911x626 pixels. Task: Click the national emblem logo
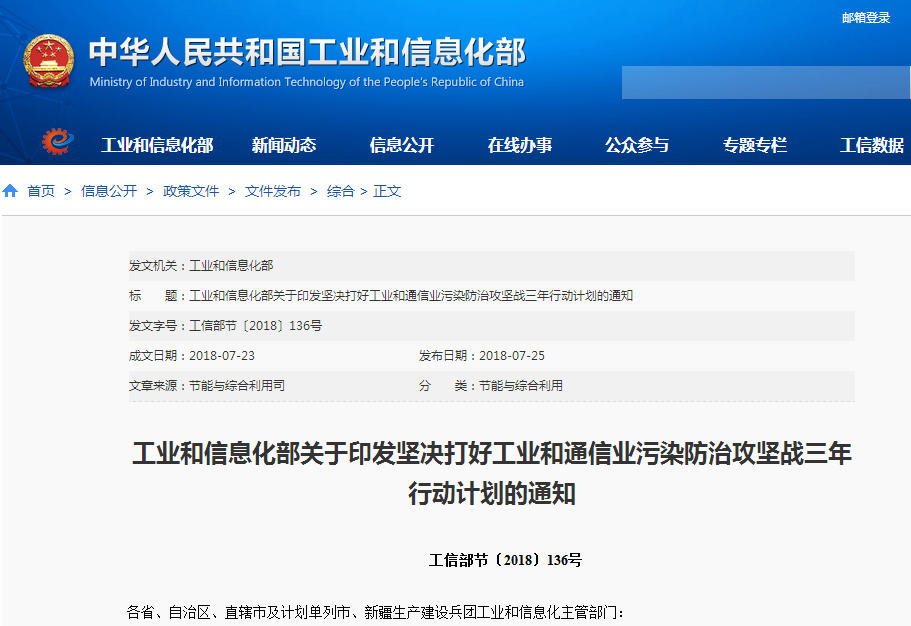48,61
